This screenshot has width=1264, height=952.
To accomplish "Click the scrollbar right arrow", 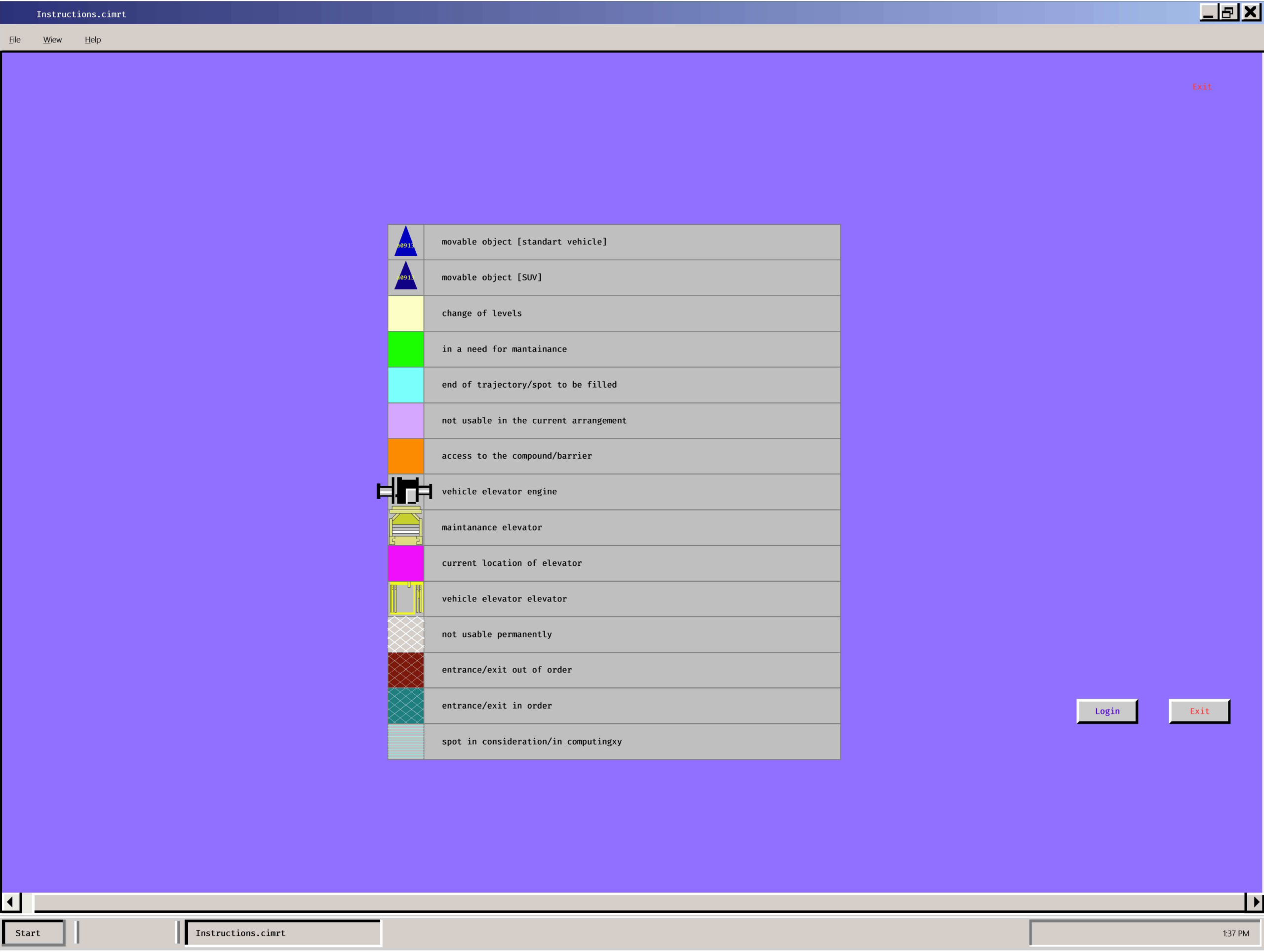I will [x=1255, y=902].
